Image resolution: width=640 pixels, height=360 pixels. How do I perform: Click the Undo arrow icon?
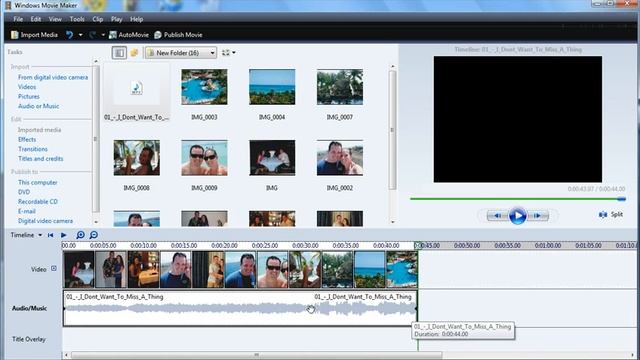pyautogui.click(x=70, y=35)
